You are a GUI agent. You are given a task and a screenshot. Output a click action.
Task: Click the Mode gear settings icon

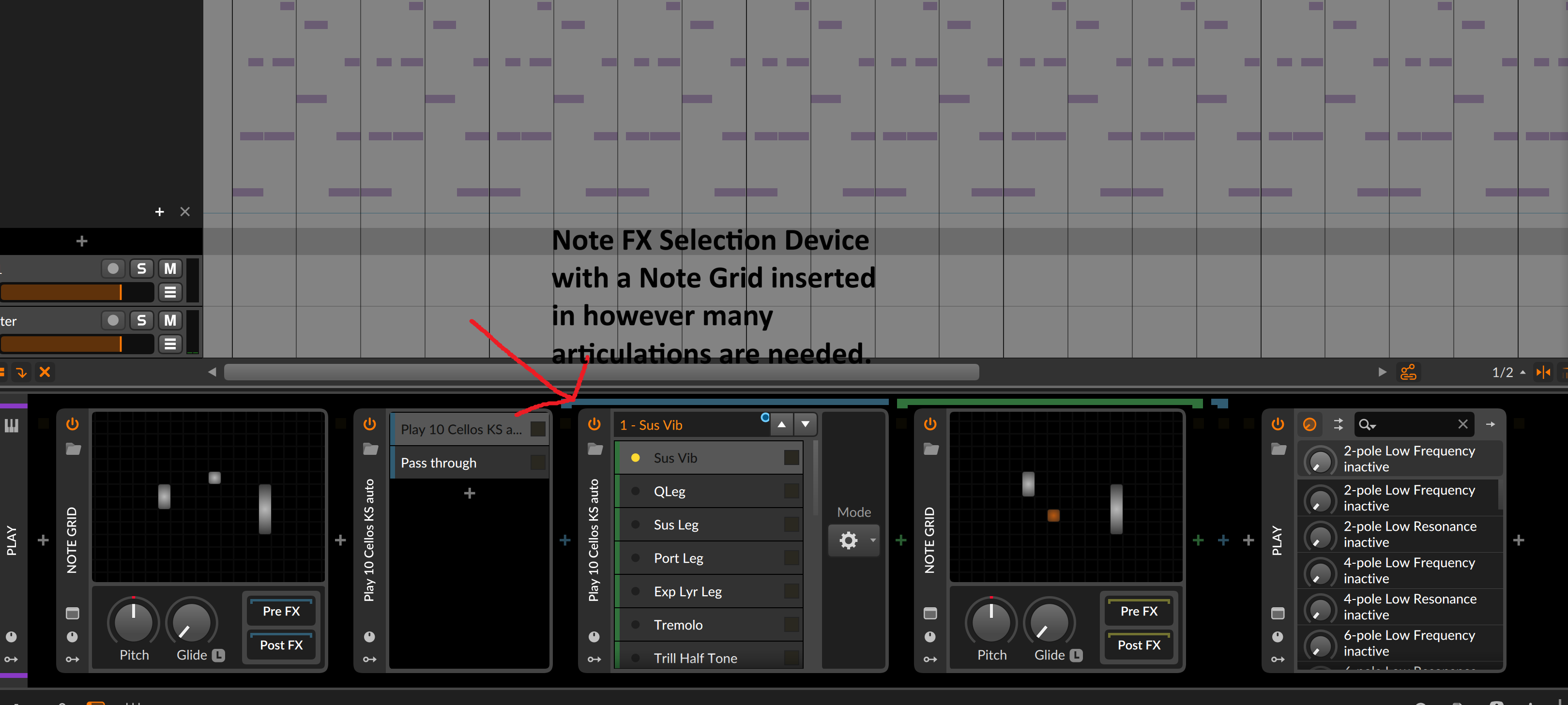[x=848, y=540]
